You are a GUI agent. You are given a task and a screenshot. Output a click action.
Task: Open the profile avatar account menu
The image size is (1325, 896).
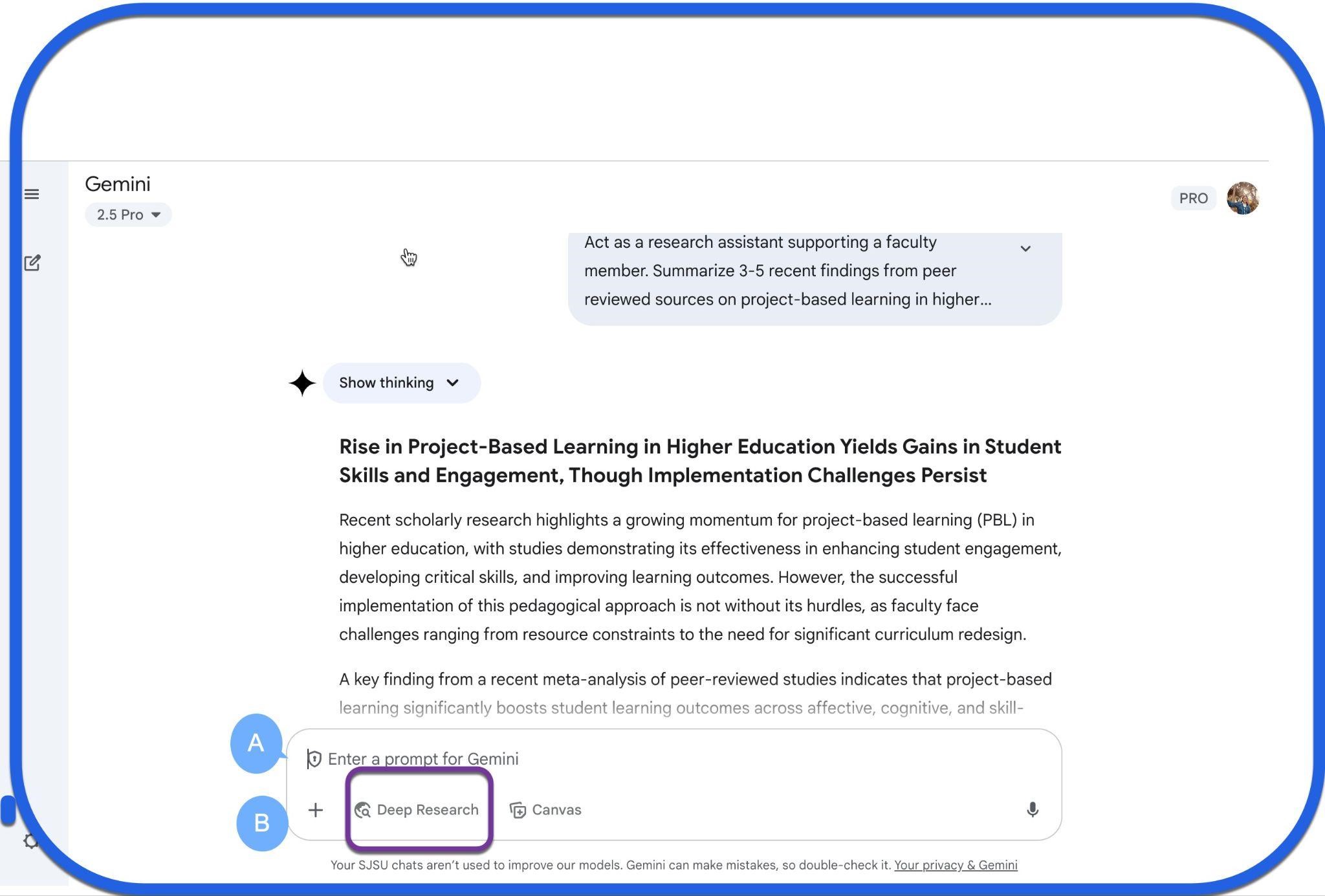1242,198
